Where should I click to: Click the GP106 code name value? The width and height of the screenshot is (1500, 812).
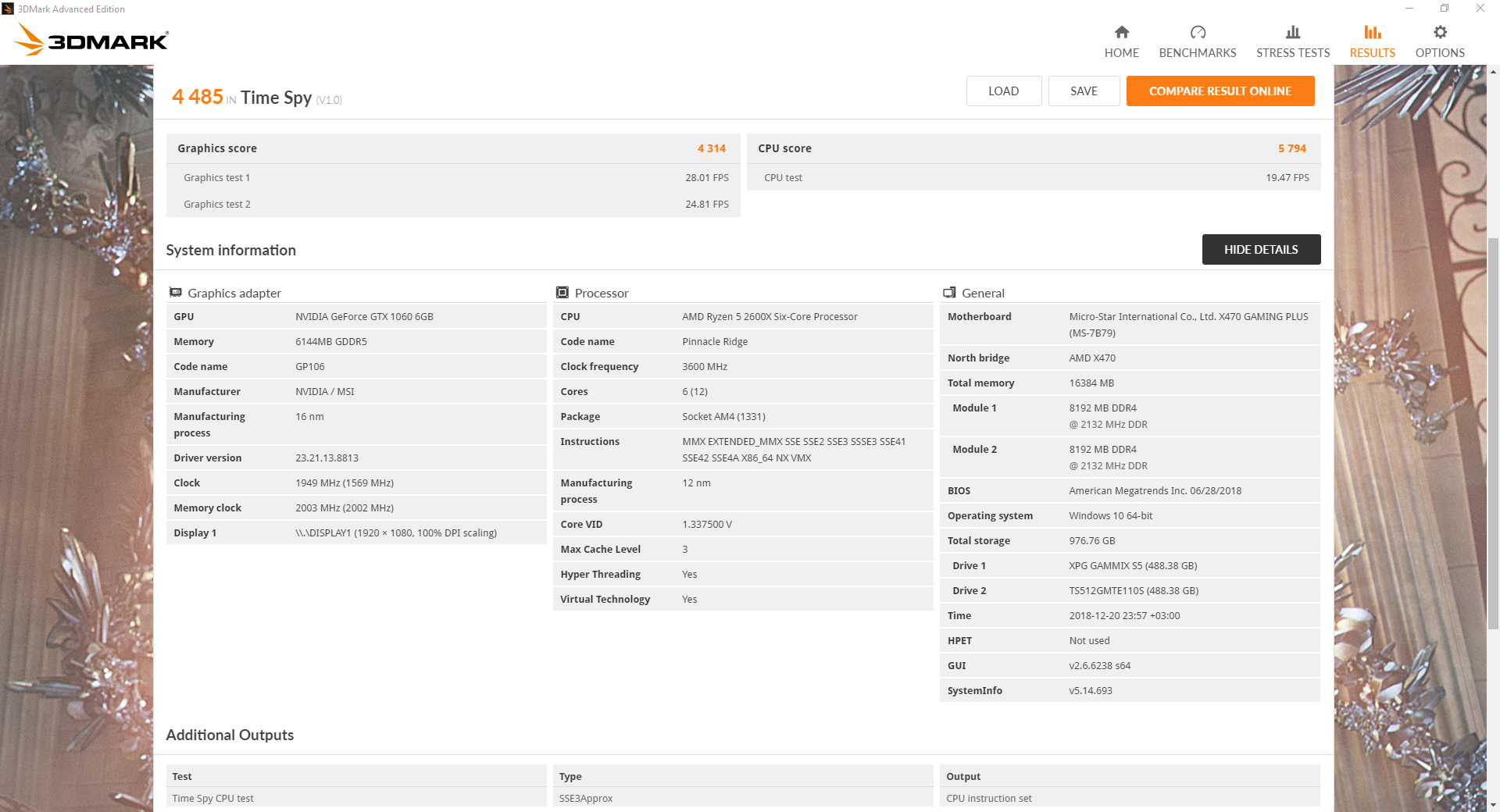(x=310, y=367)
